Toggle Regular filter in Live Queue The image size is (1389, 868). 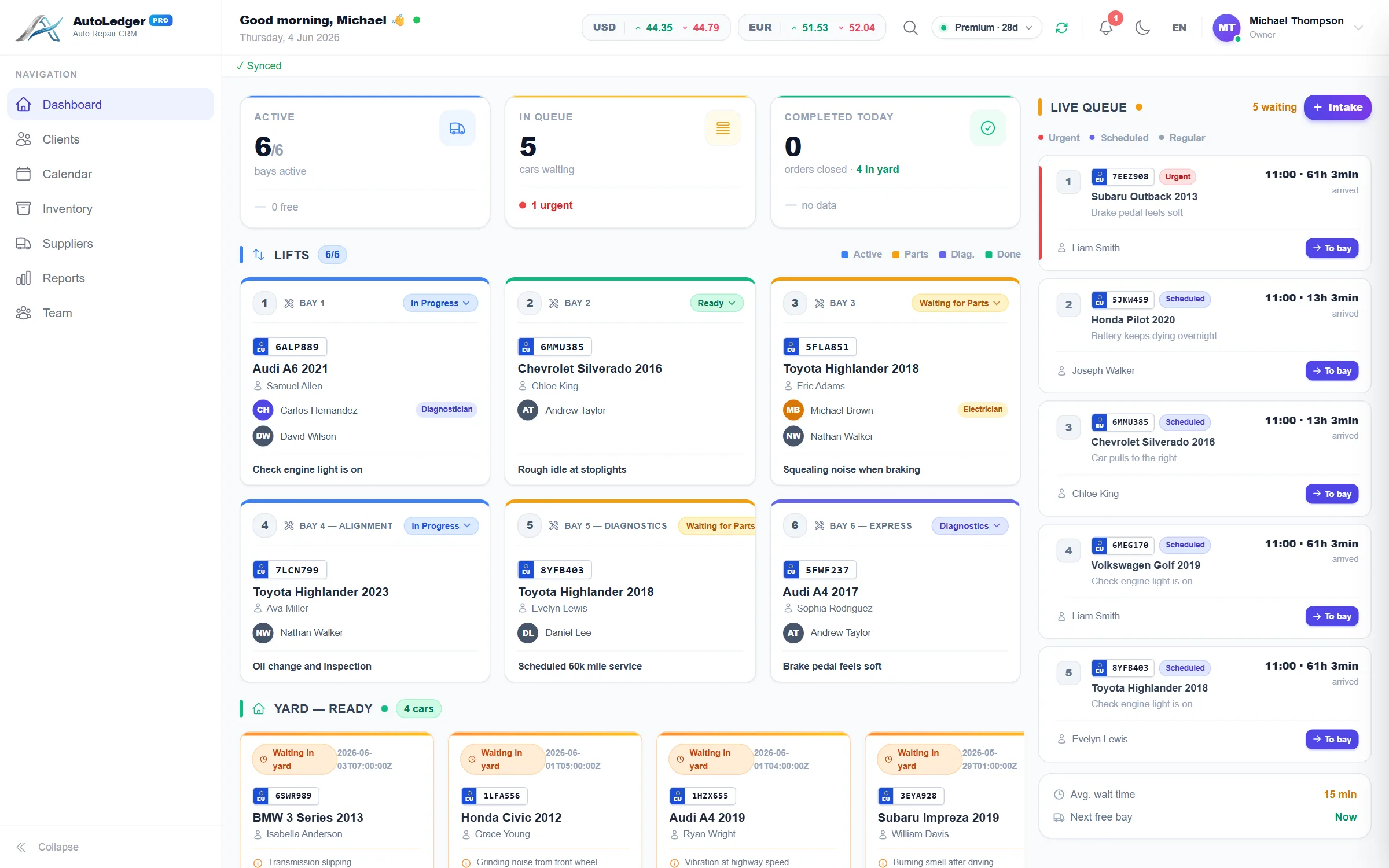point(1182,138)
